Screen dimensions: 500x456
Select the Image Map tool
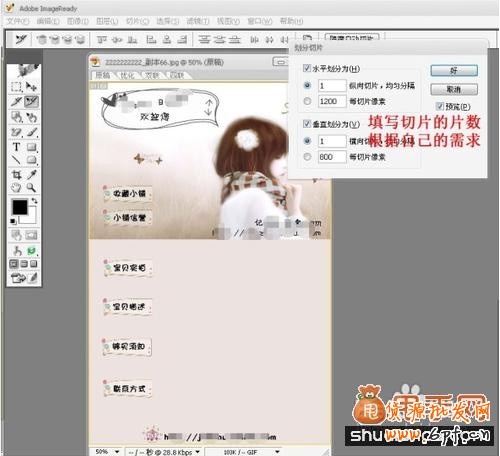[x=16, y=117]
